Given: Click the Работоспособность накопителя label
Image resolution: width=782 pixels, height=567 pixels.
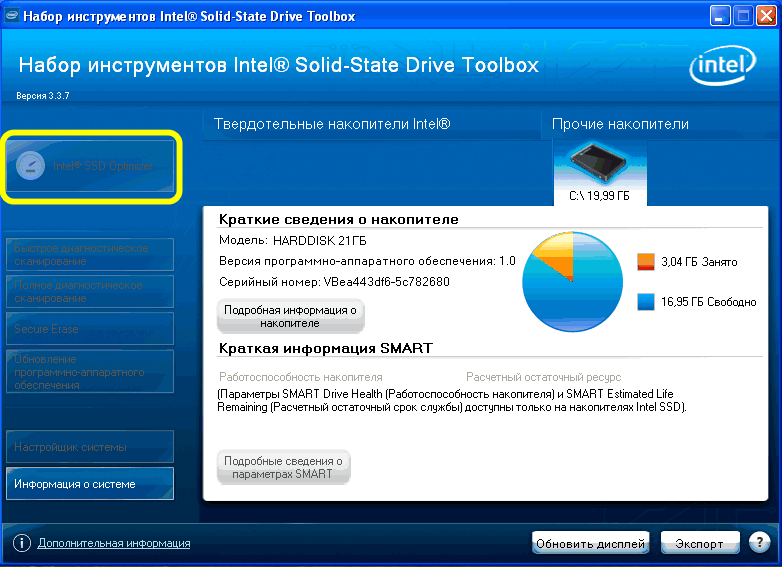Looking at the screenshot, I should pos(301,377).
